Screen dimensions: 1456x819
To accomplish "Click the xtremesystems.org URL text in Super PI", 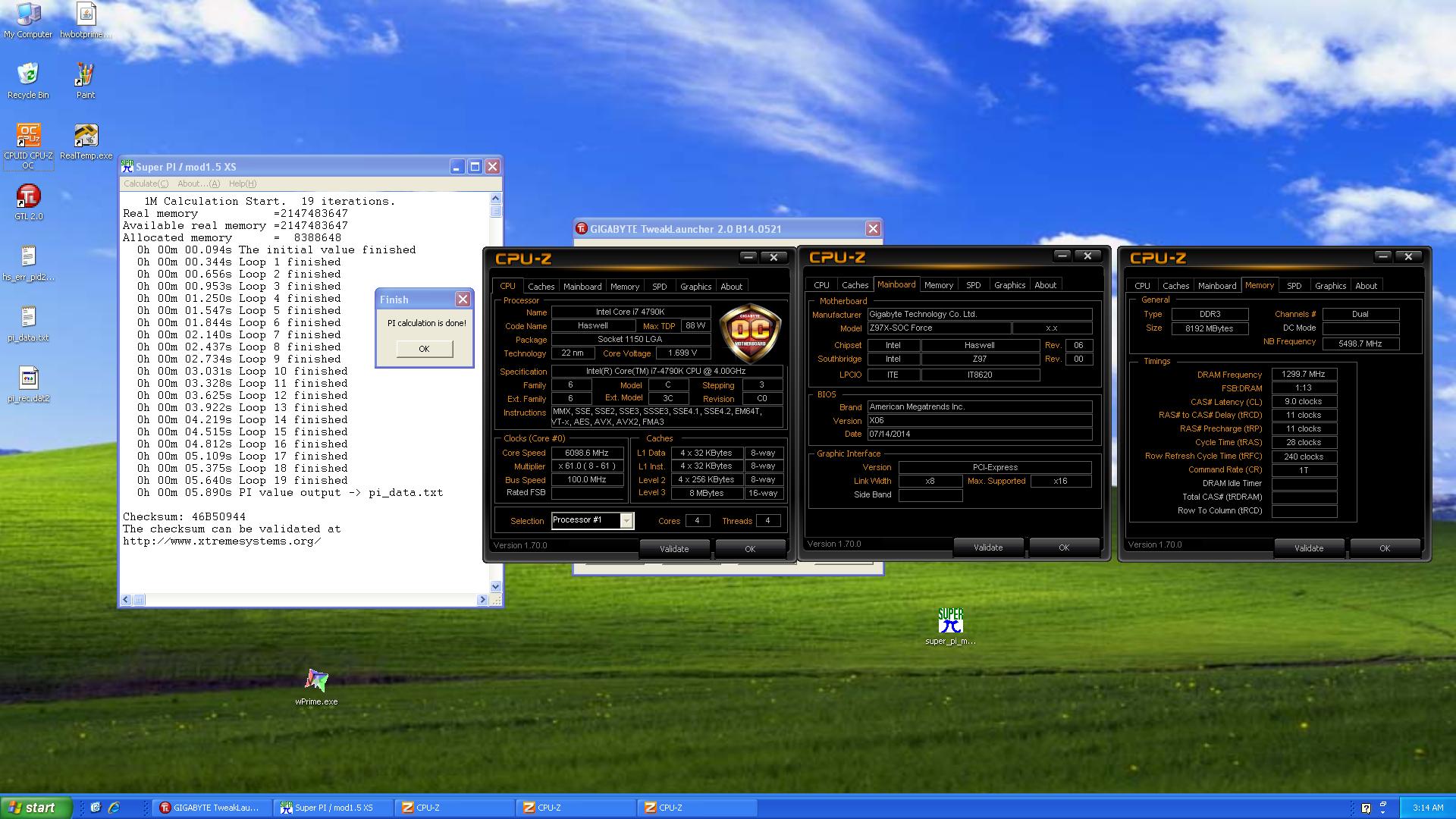I will tap(221, 541).
